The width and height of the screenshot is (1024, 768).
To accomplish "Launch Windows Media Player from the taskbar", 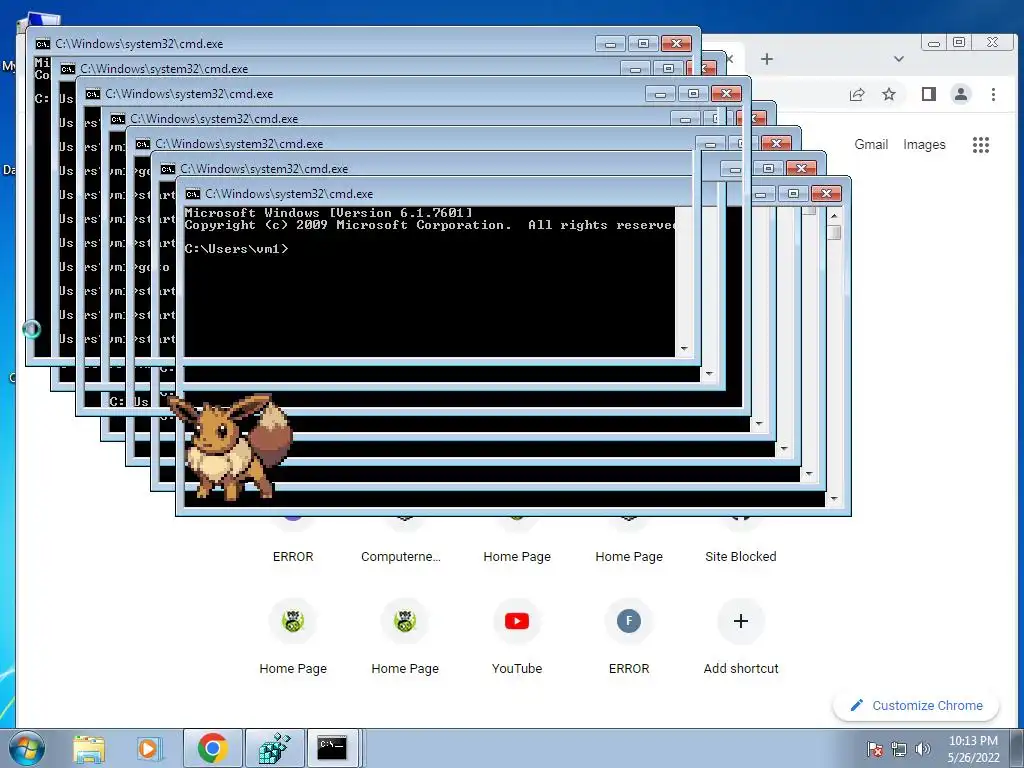I will pyautogui.click(x=149, y=748).
